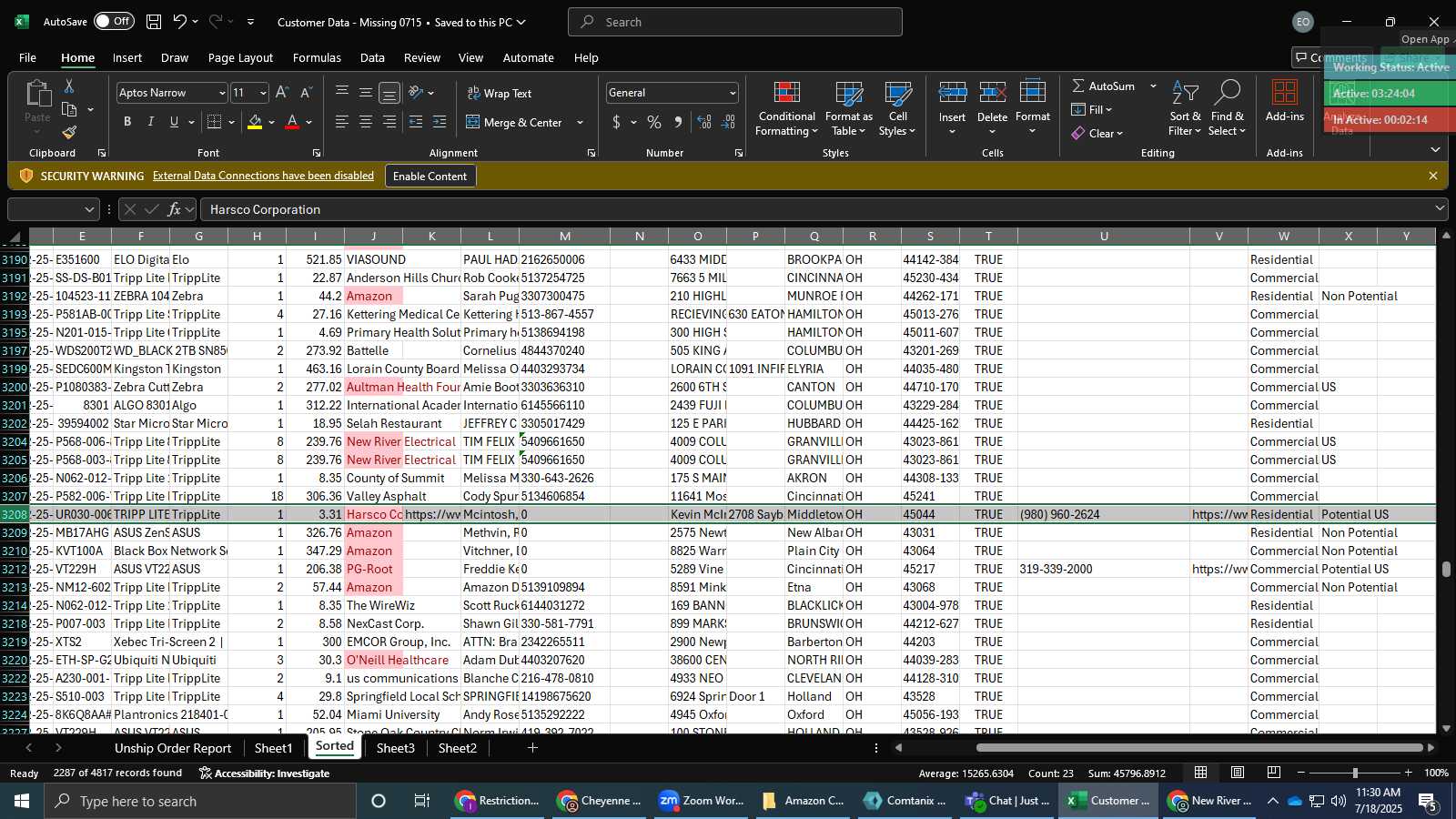The width and height of the screenshot is (1456, 819).
Task: Toggle Underline formatting
Action: tap(174, 122)
